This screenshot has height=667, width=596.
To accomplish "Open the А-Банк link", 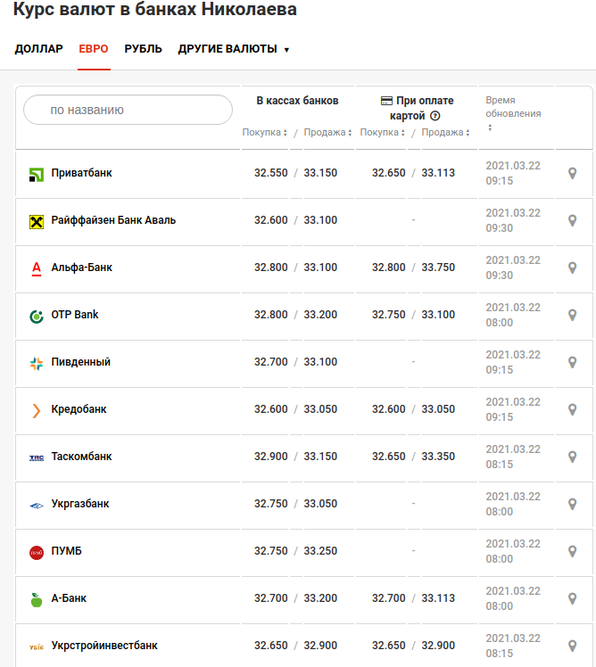I will (68, 598).
